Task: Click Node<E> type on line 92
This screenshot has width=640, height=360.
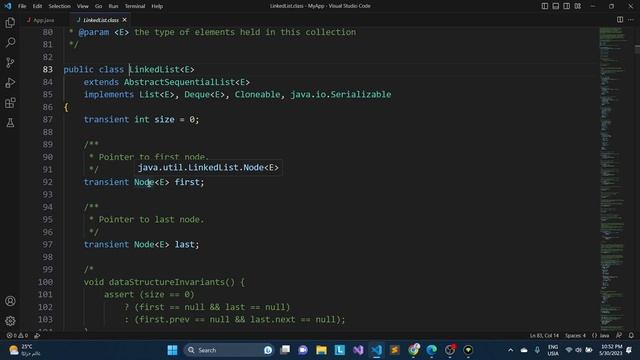Action: (152, 182)
